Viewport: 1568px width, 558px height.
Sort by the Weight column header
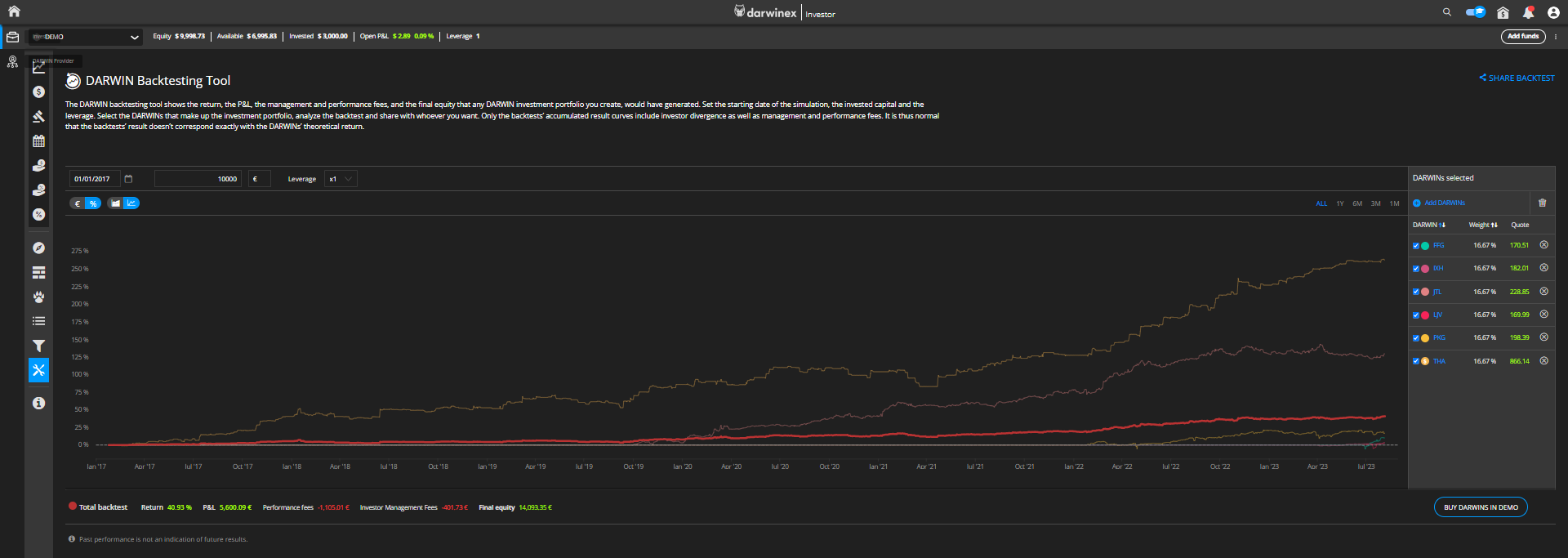[x=1483, y=225]
